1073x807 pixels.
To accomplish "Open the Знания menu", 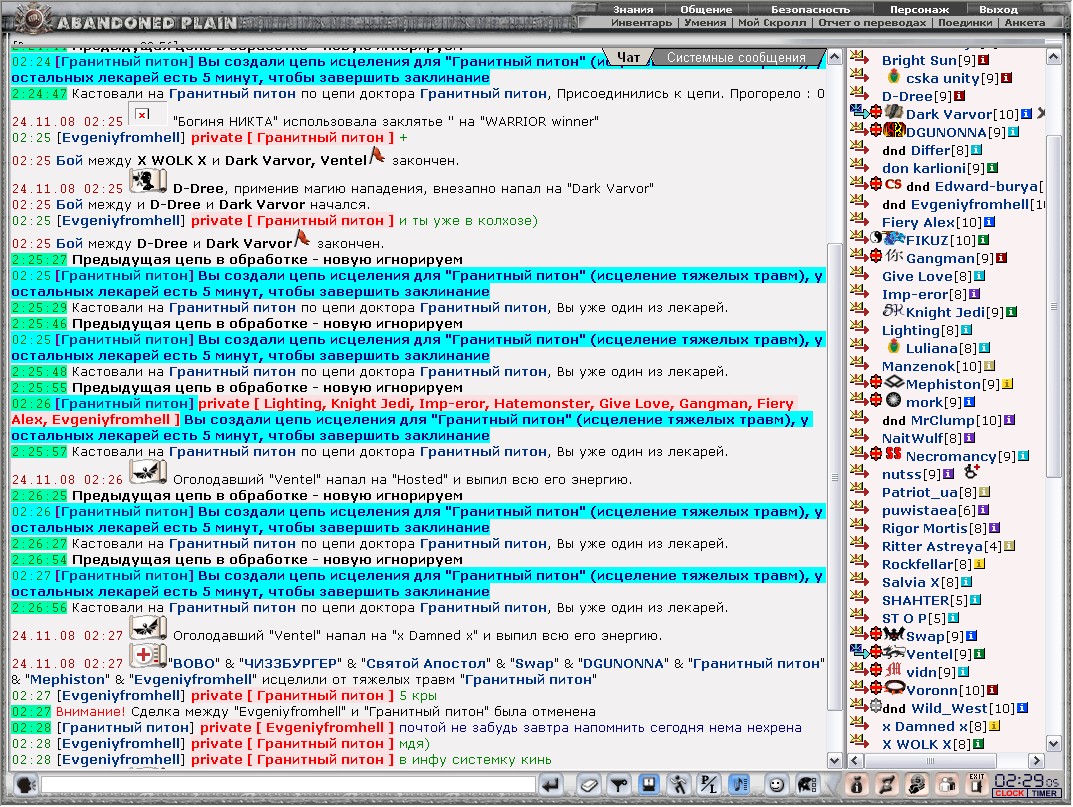I will click(633, 10).
